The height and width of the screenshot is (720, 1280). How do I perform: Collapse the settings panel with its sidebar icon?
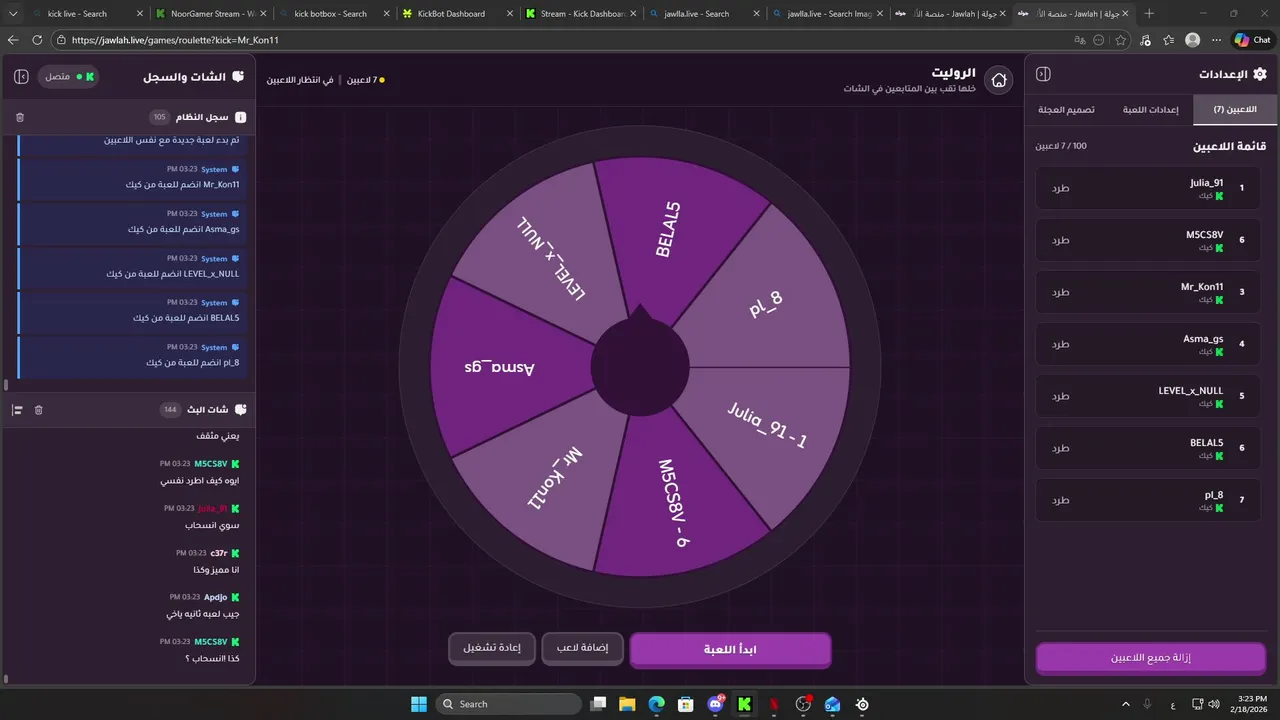[x=1043, y=74]
